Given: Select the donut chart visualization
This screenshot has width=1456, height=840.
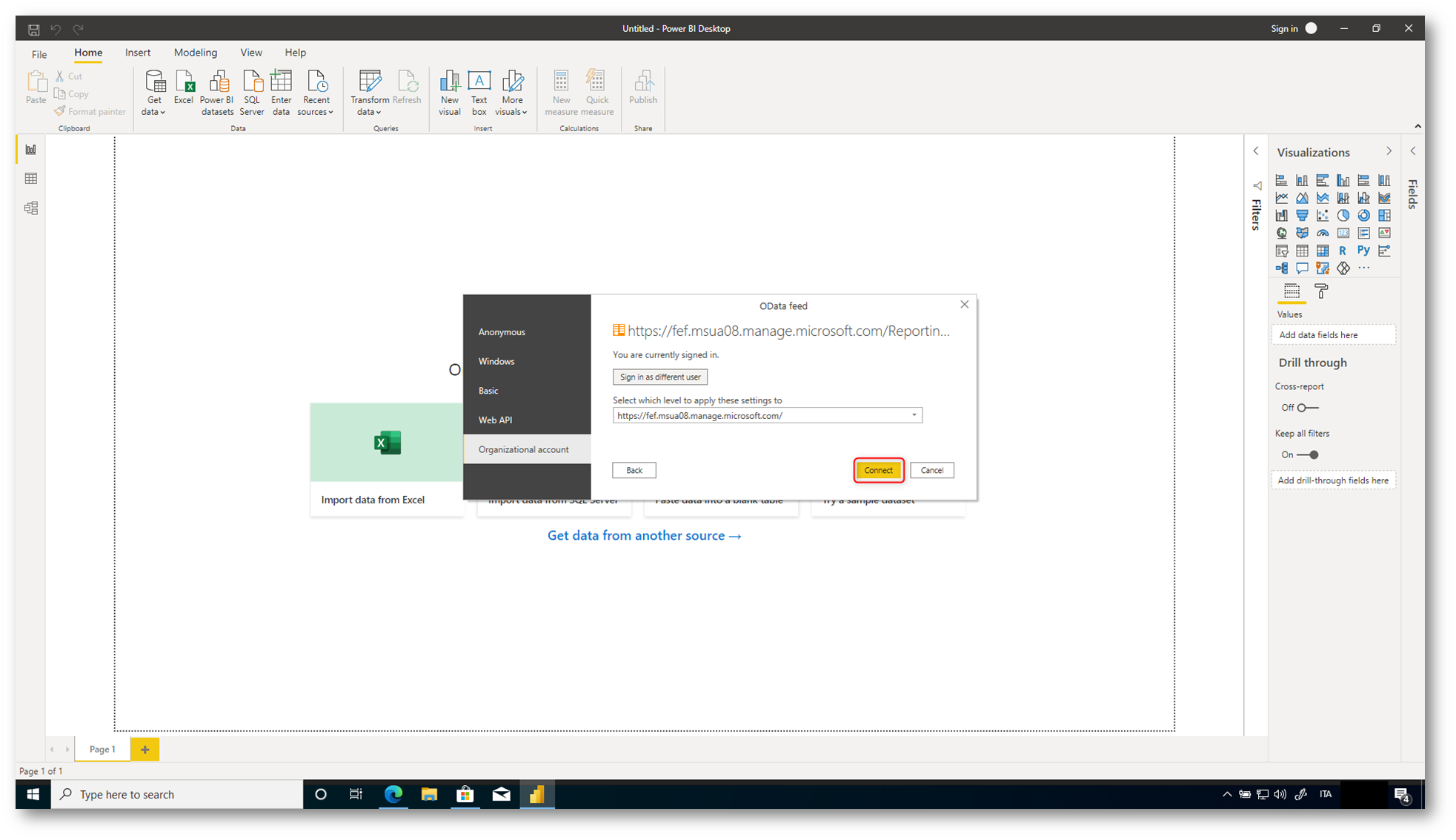Looking at the screenshot, I should tap(1363, 216).
